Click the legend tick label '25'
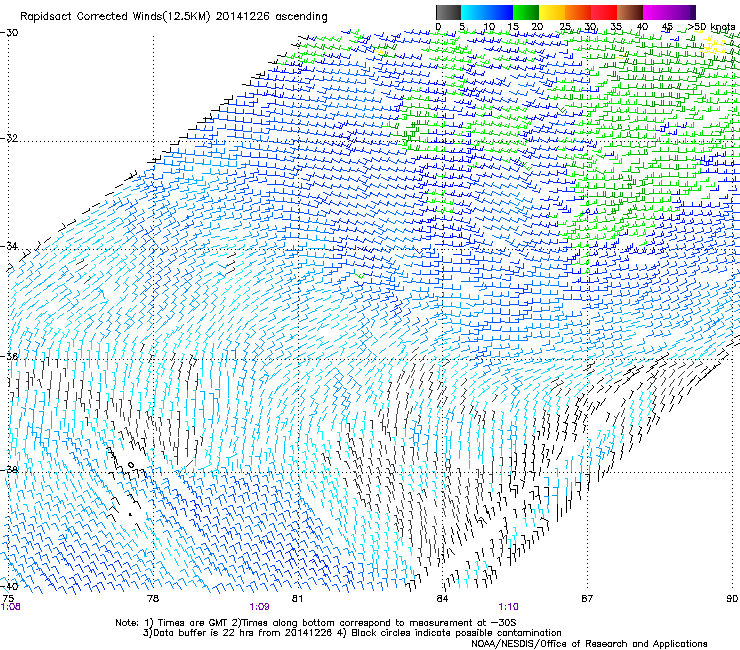This screenshot has width=740, height=650. [565, 27]
